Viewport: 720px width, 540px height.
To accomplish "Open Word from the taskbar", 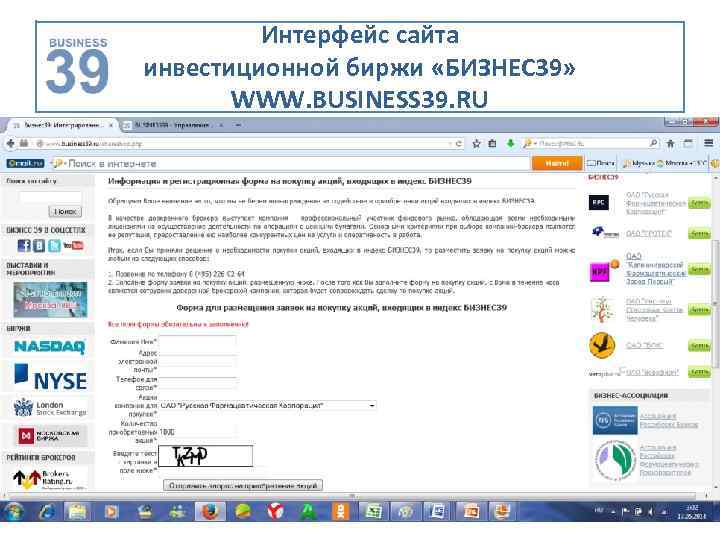I will point(438,511).
